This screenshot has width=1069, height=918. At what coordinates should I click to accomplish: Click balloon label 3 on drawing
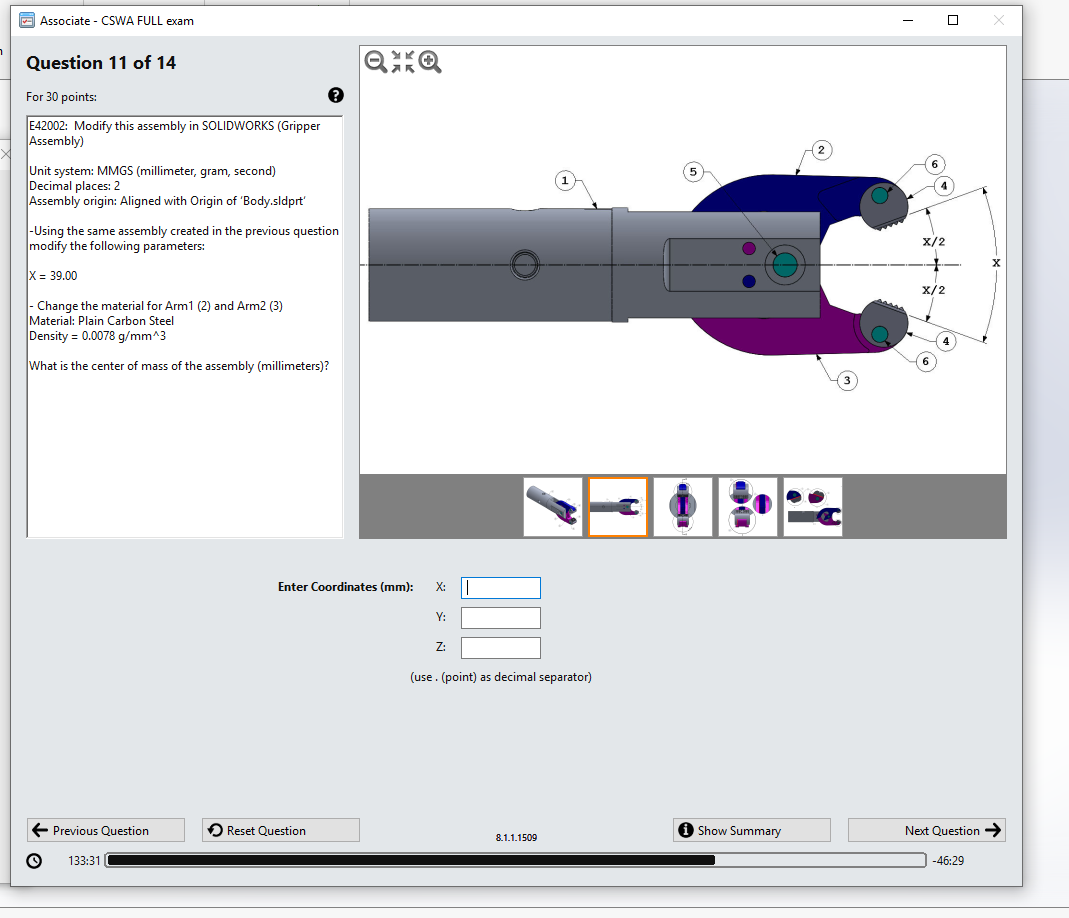[847, 380]
